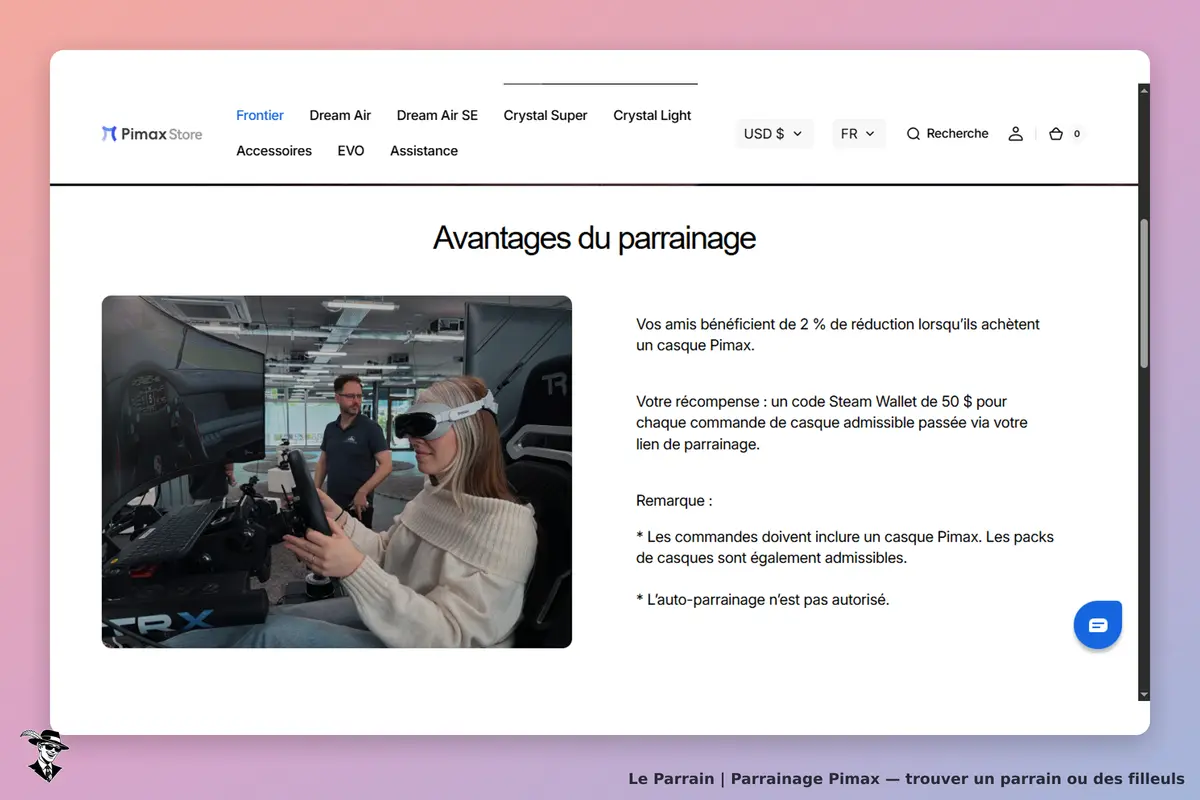
Task: Click the Recherche search button
Action: [947, 134]
